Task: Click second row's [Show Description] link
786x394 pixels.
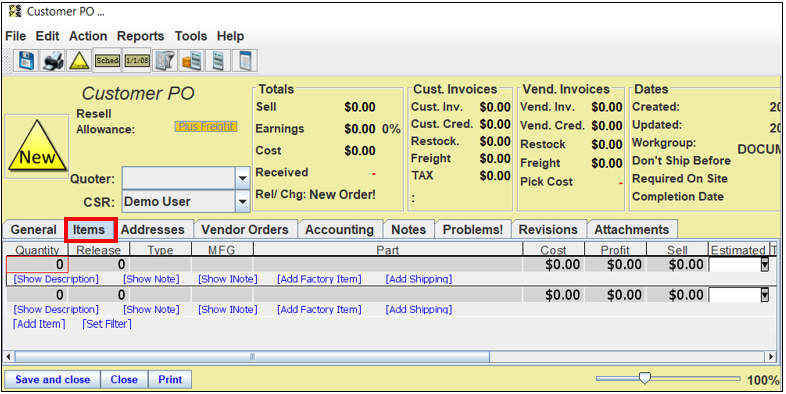Action: 56,310
